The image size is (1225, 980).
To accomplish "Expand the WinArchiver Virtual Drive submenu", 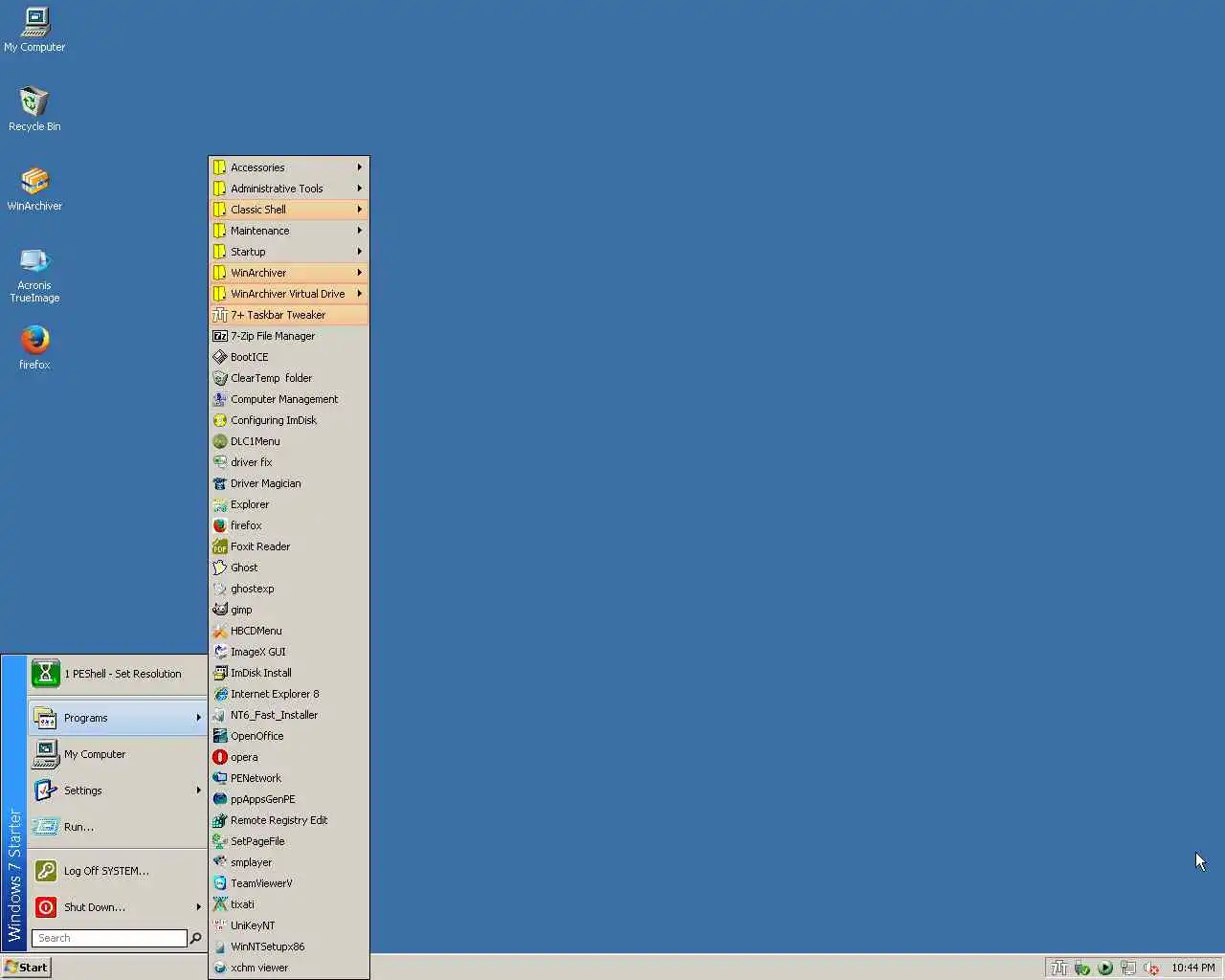I will (x=289, y=294).
